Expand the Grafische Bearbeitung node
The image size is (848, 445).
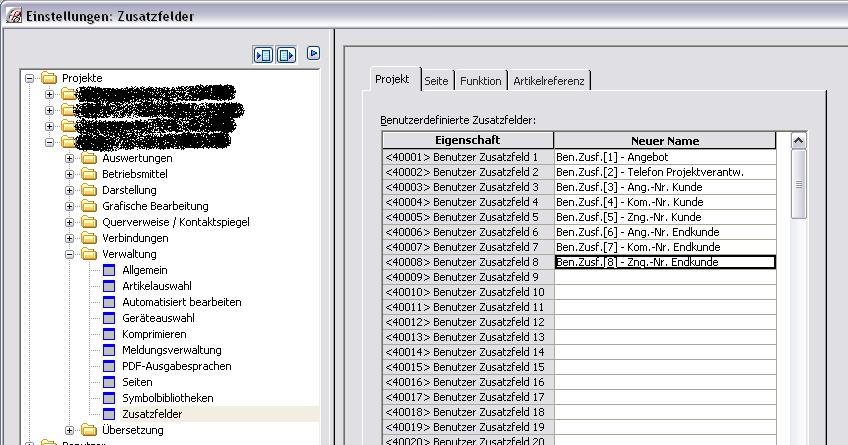point(69,206)
